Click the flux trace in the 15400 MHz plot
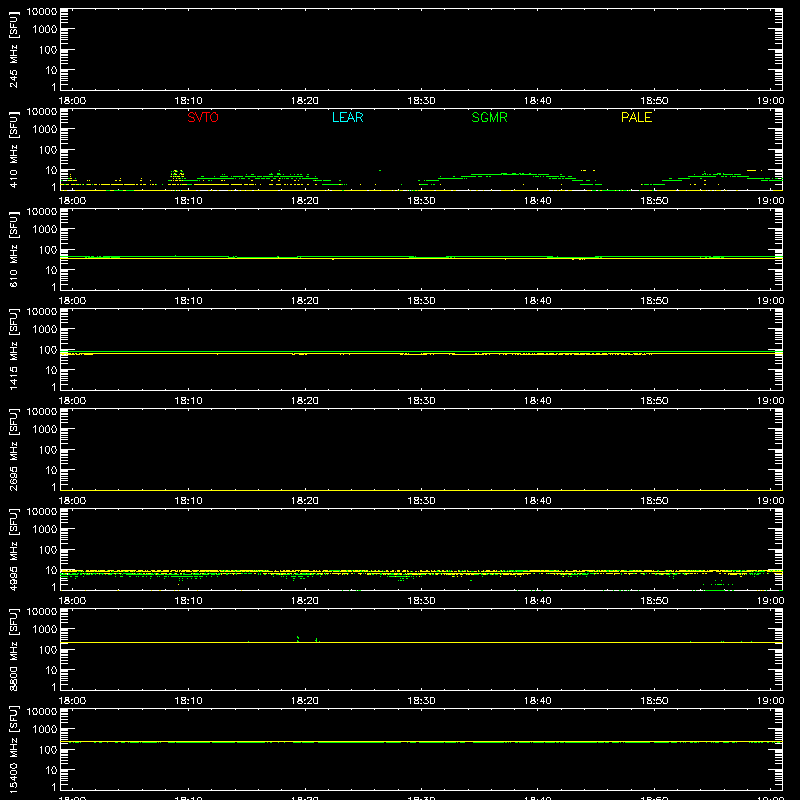 point(421,742)
